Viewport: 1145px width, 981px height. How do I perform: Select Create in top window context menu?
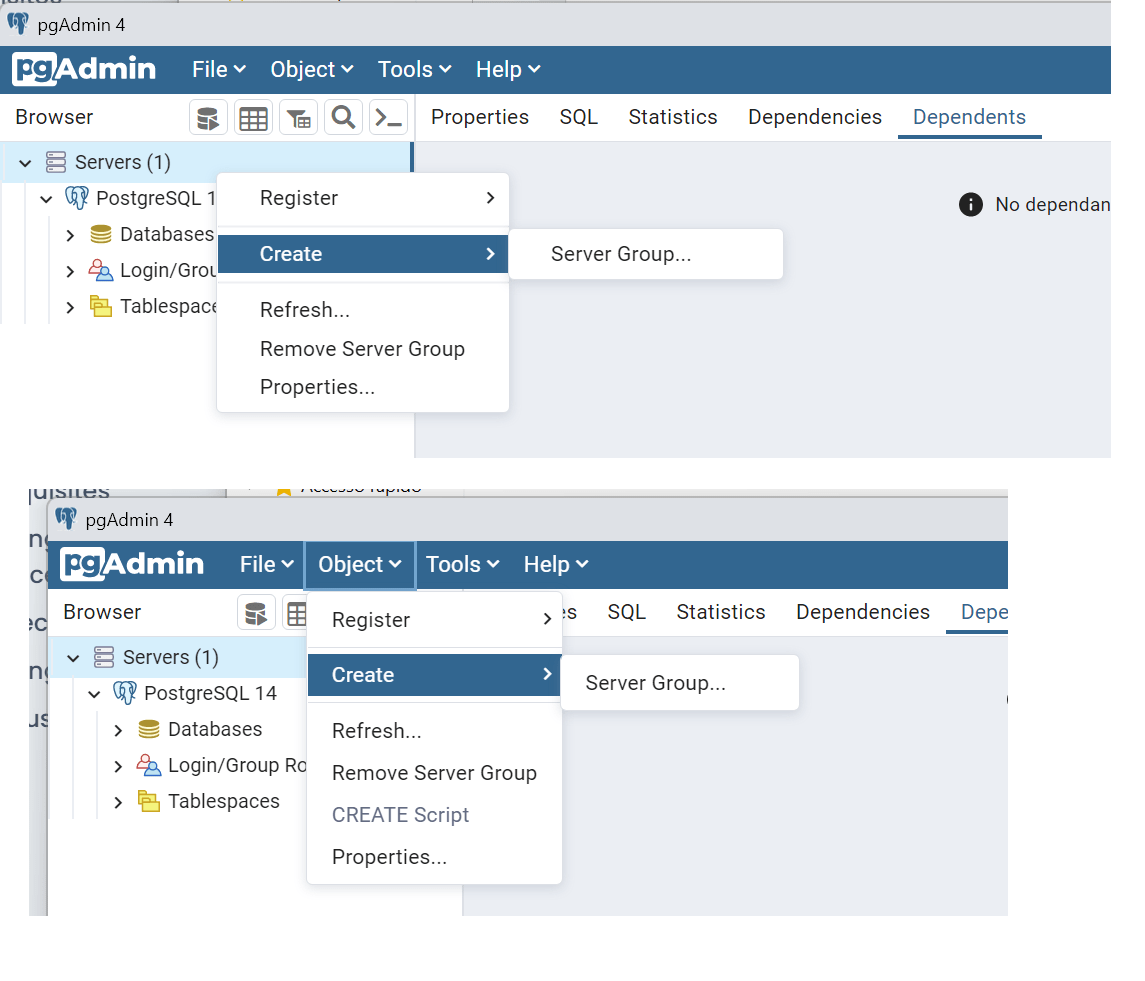(363, 253)
